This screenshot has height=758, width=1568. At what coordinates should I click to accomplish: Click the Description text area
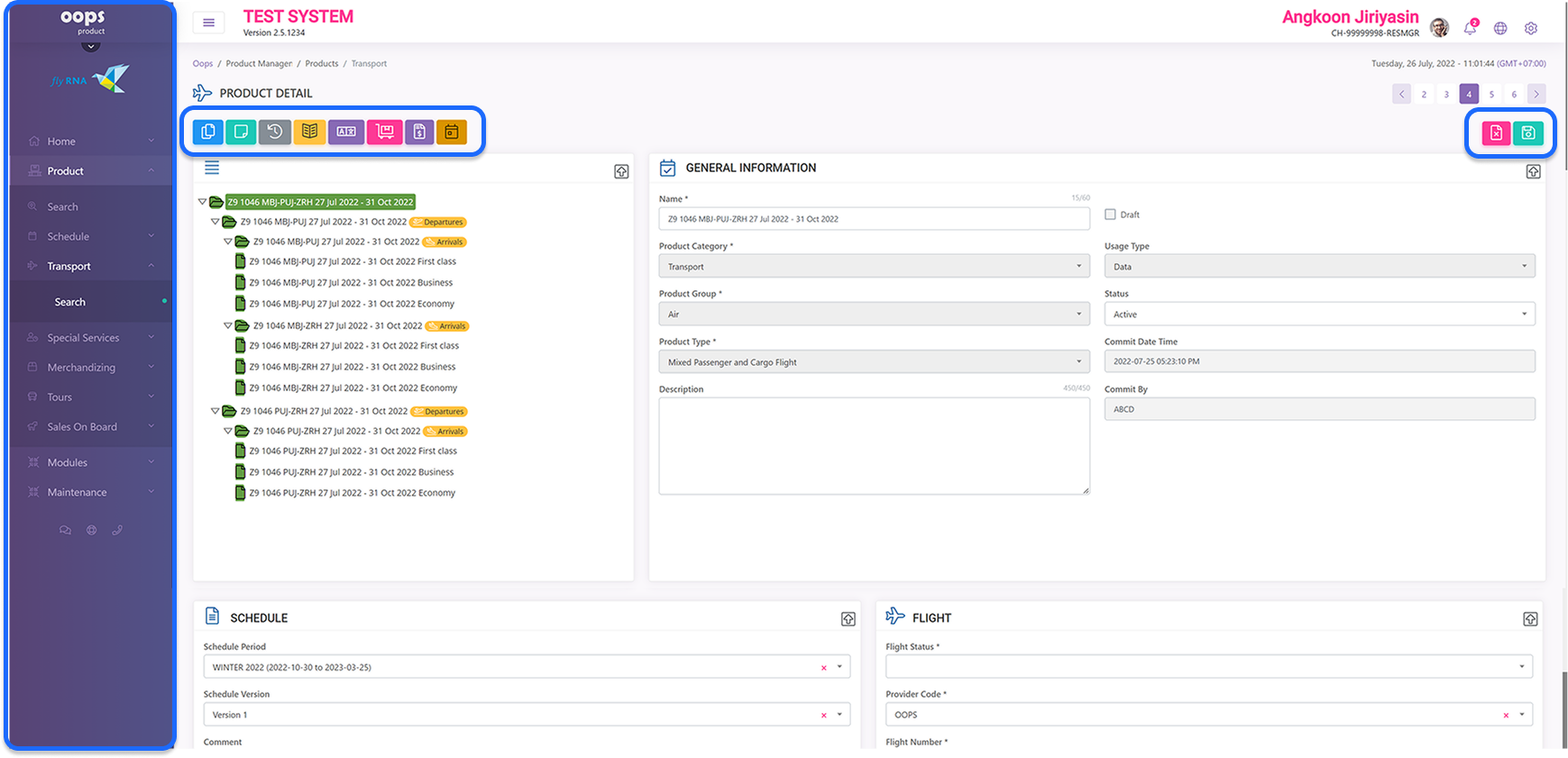874,446
